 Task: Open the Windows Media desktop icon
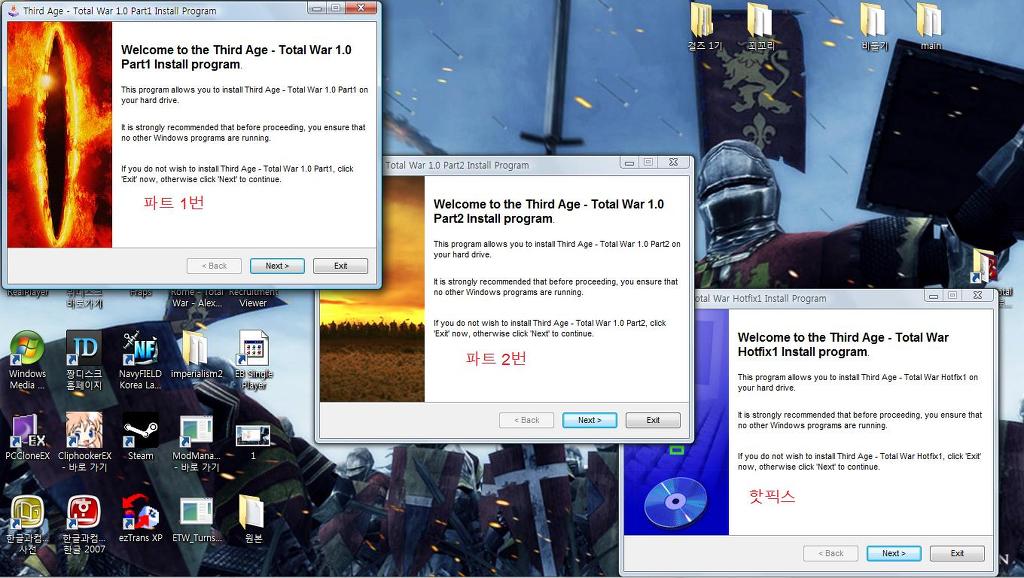click(x=27, y=360)
